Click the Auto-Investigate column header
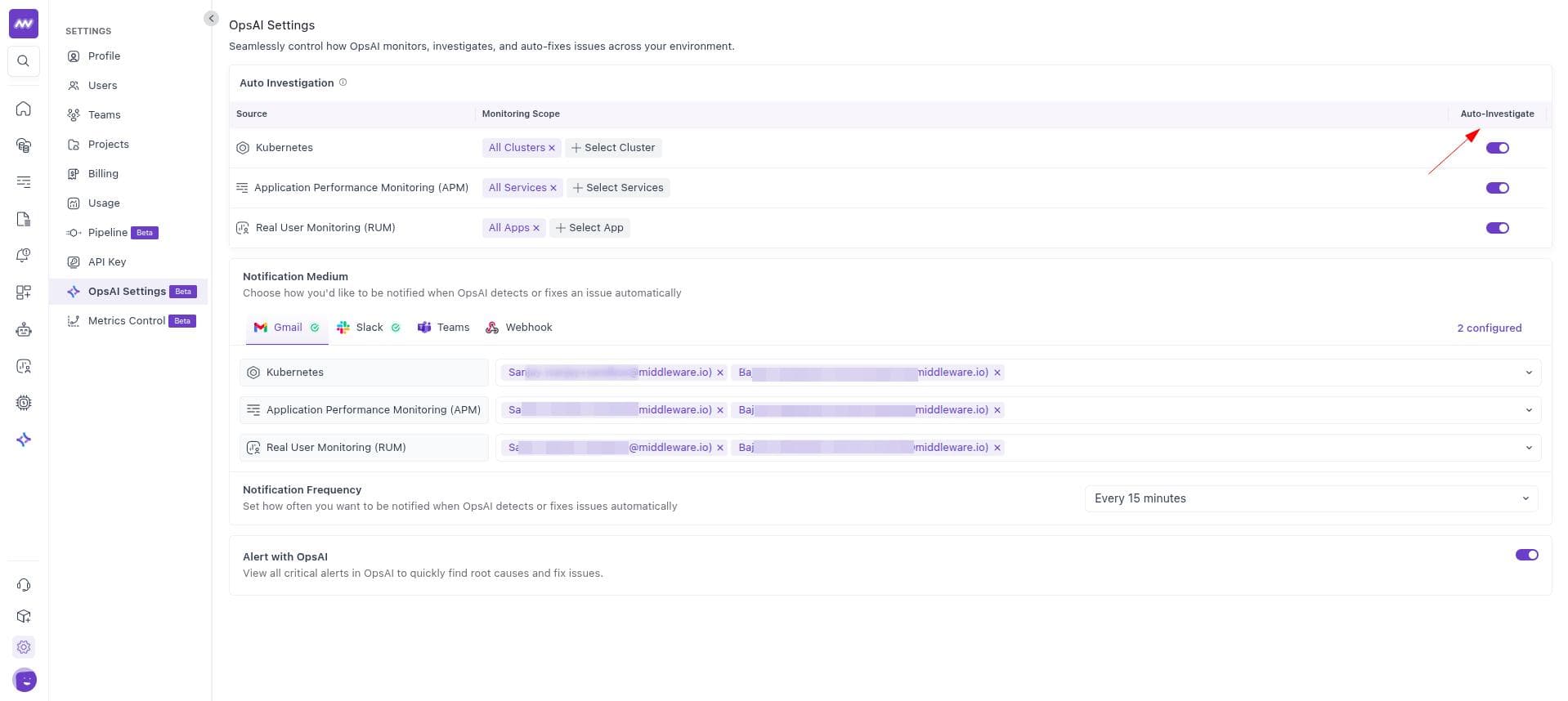 (1497, 114)
